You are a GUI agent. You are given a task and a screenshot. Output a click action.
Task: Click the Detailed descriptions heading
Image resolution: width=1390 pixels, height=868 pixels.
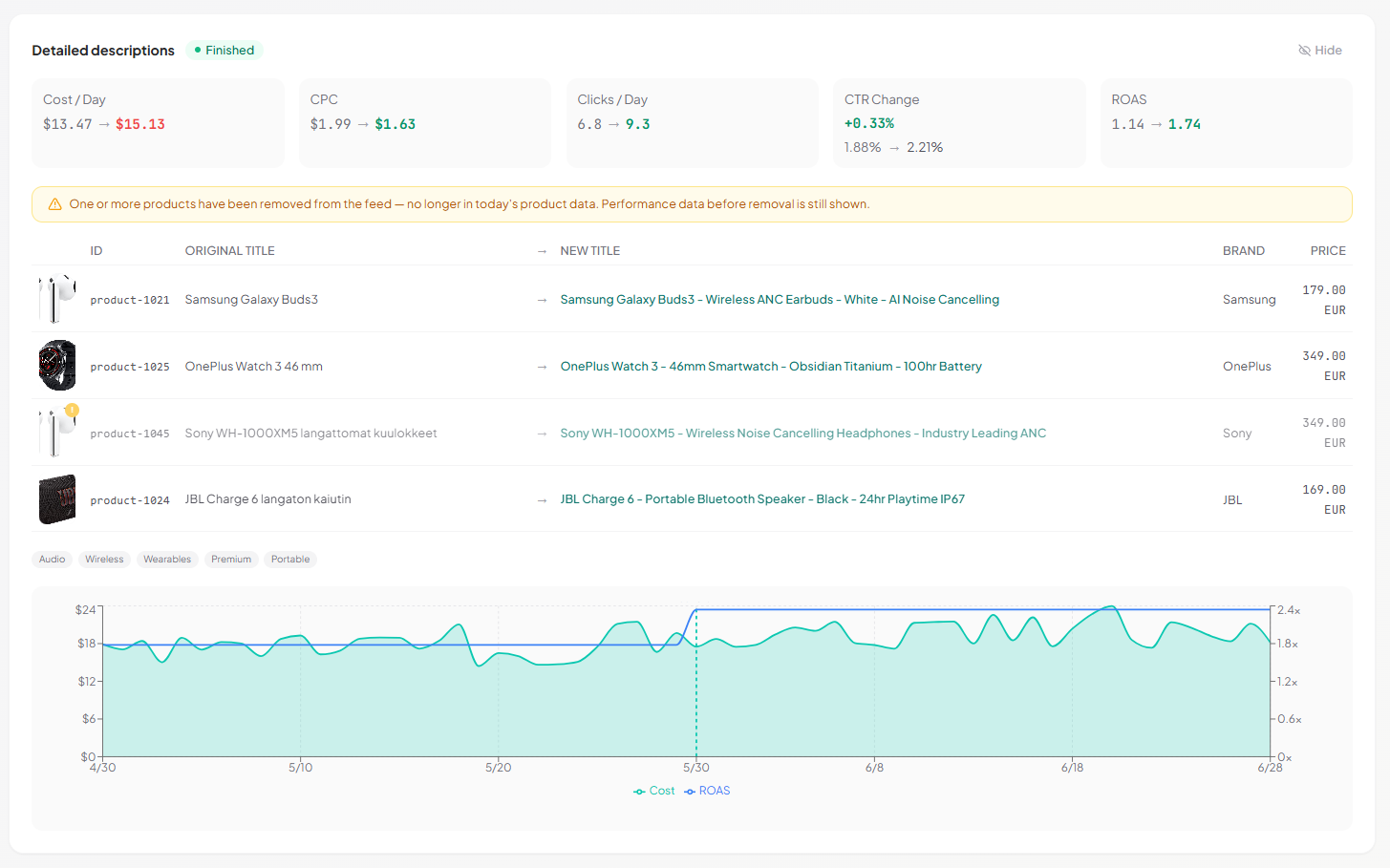coord(103,51)
